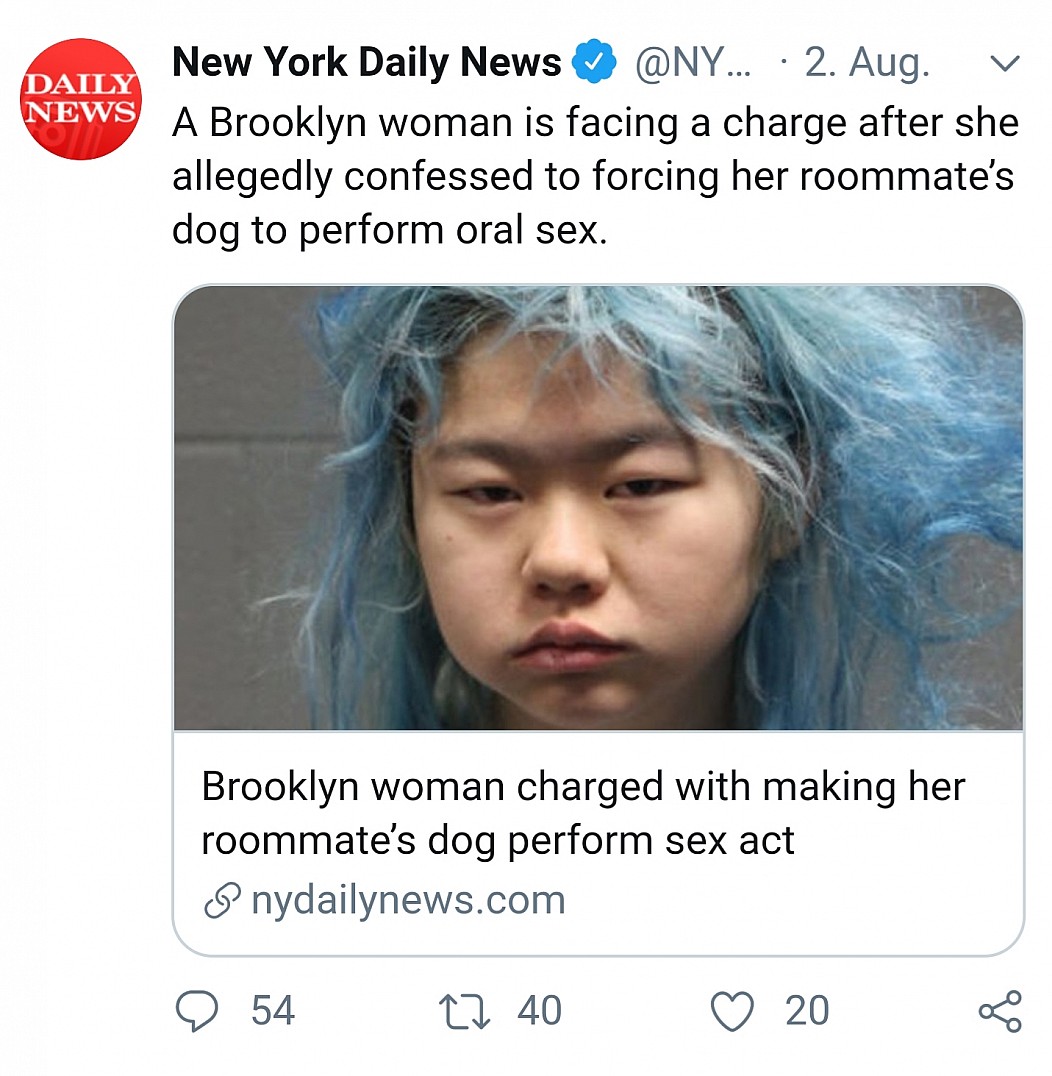
Task: Open tweet options chevron menu
Action: click(1005, 64)
